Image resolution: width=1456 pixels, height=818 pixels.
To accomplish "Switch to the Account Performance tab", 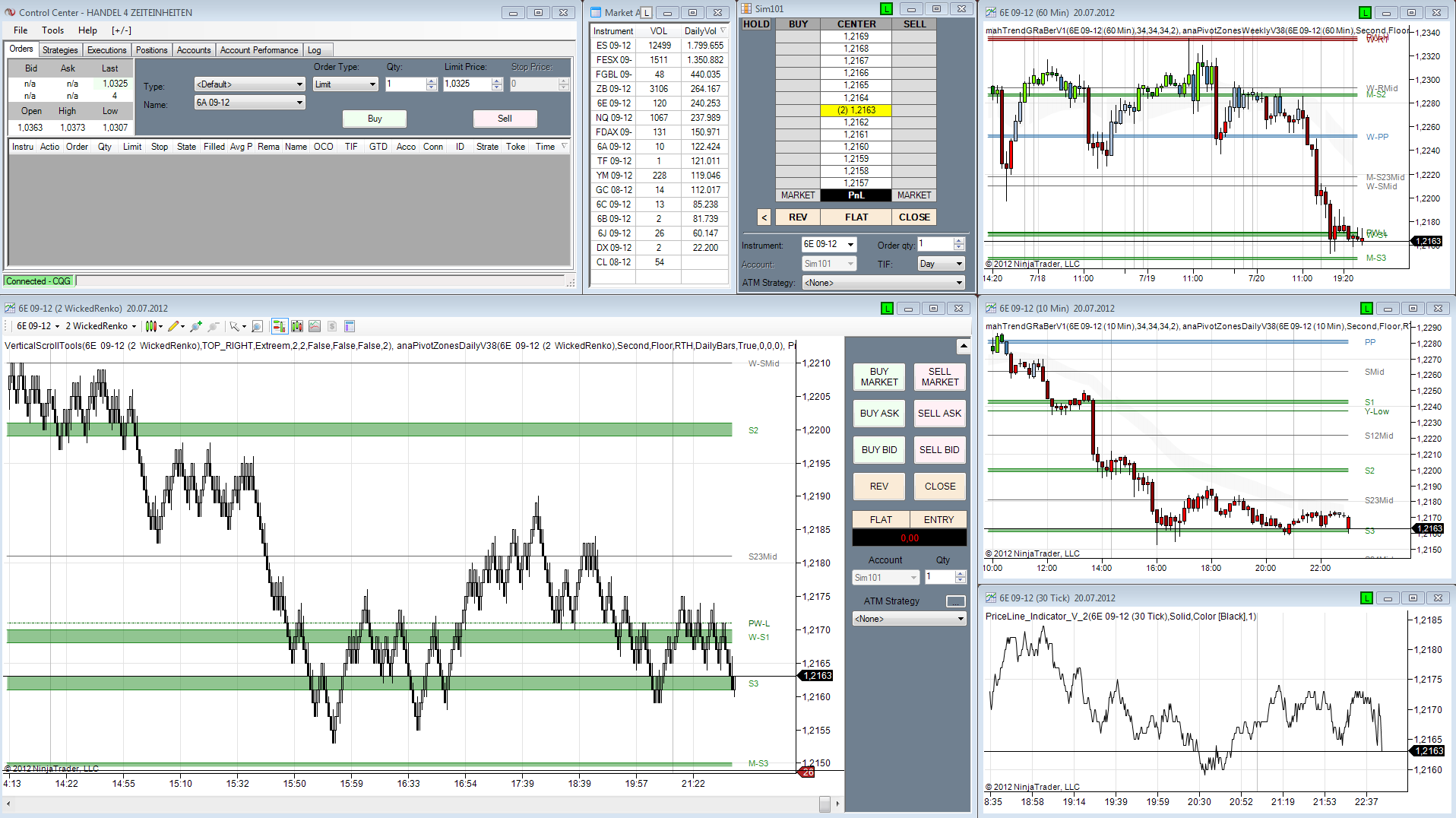I will point(259,50).
